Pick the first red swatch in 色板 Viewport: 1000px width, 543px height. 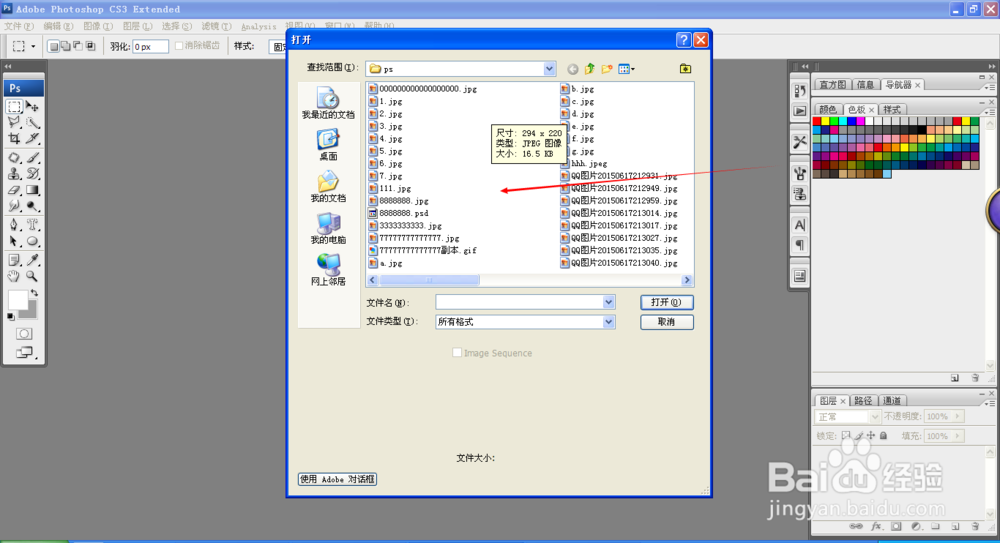tap(816, 121)
